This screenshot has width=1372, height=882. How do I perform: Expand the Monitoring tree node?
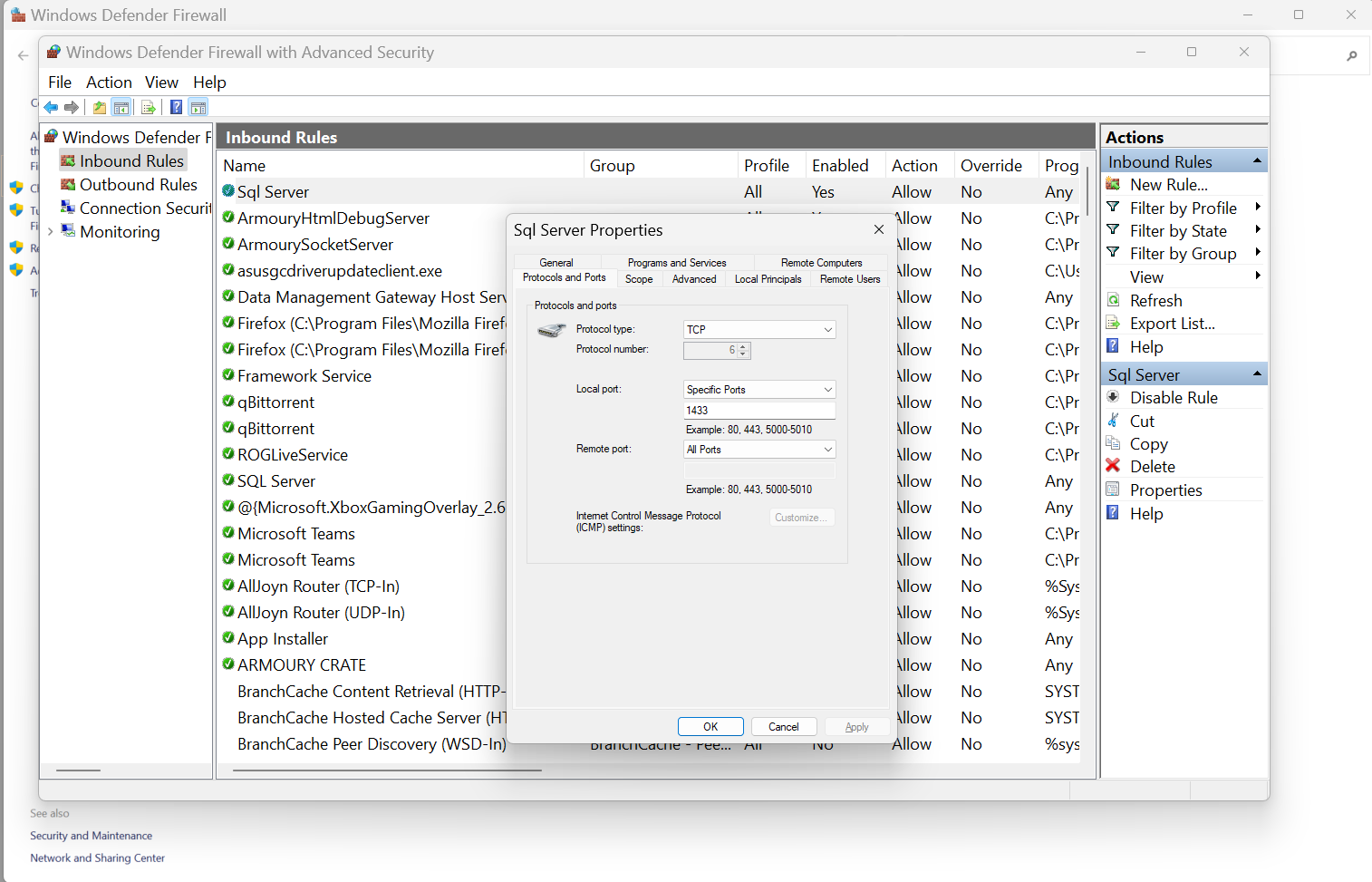click(x=50, y=232)
